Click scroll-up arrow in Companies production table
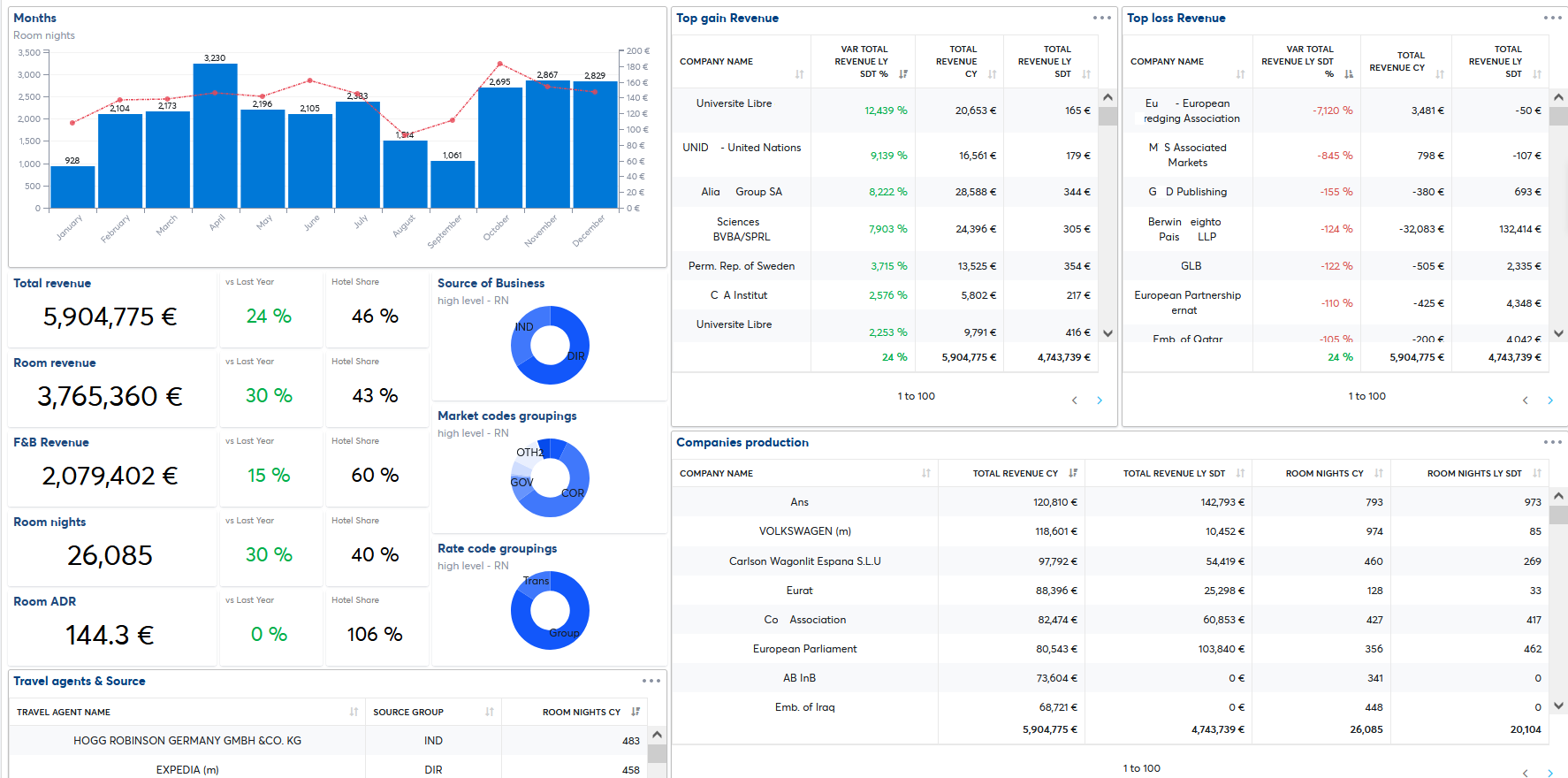 [1559, 496]
